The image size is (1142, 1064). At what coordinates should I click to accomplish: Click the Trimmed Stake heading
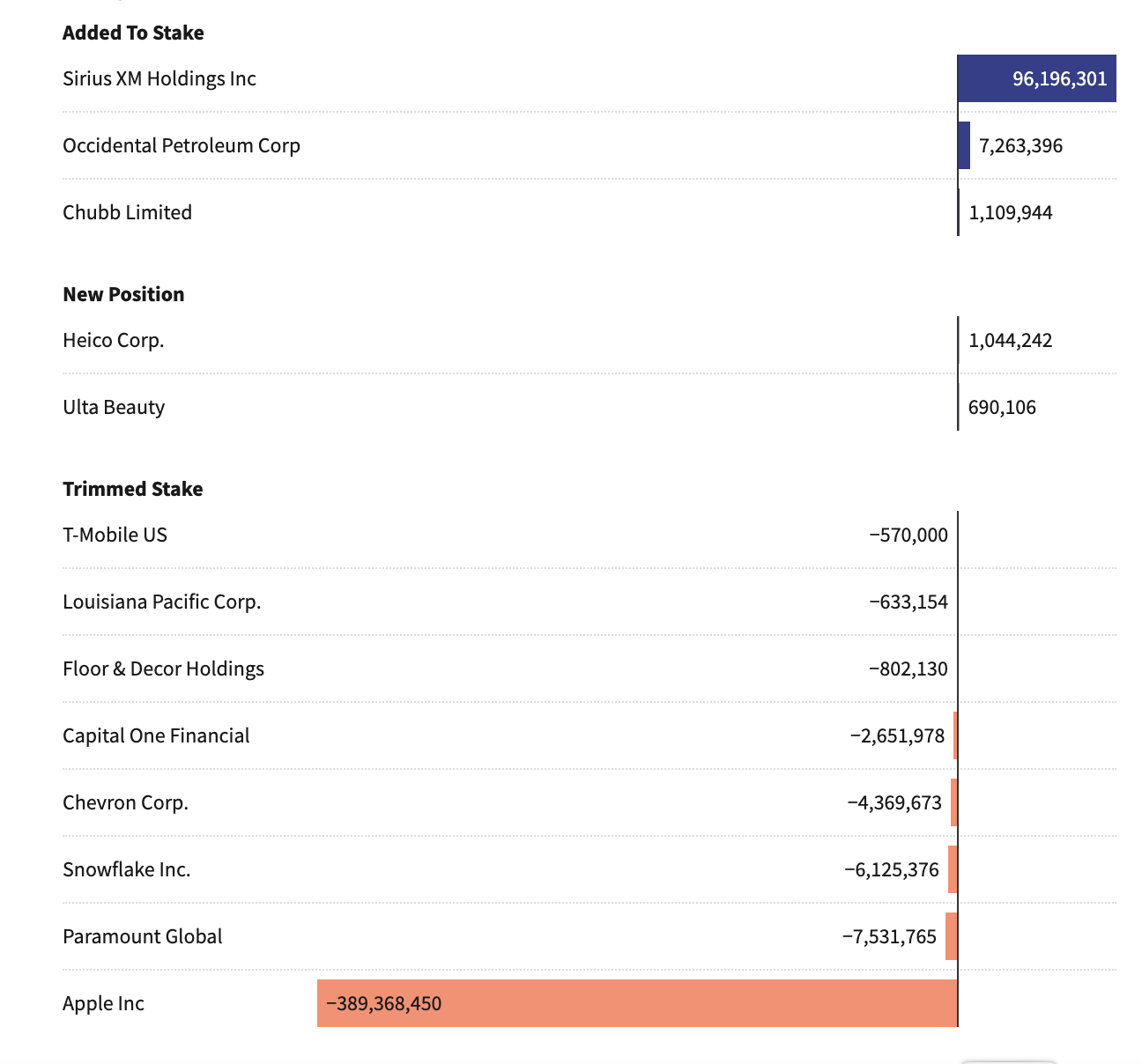point(132,489)
